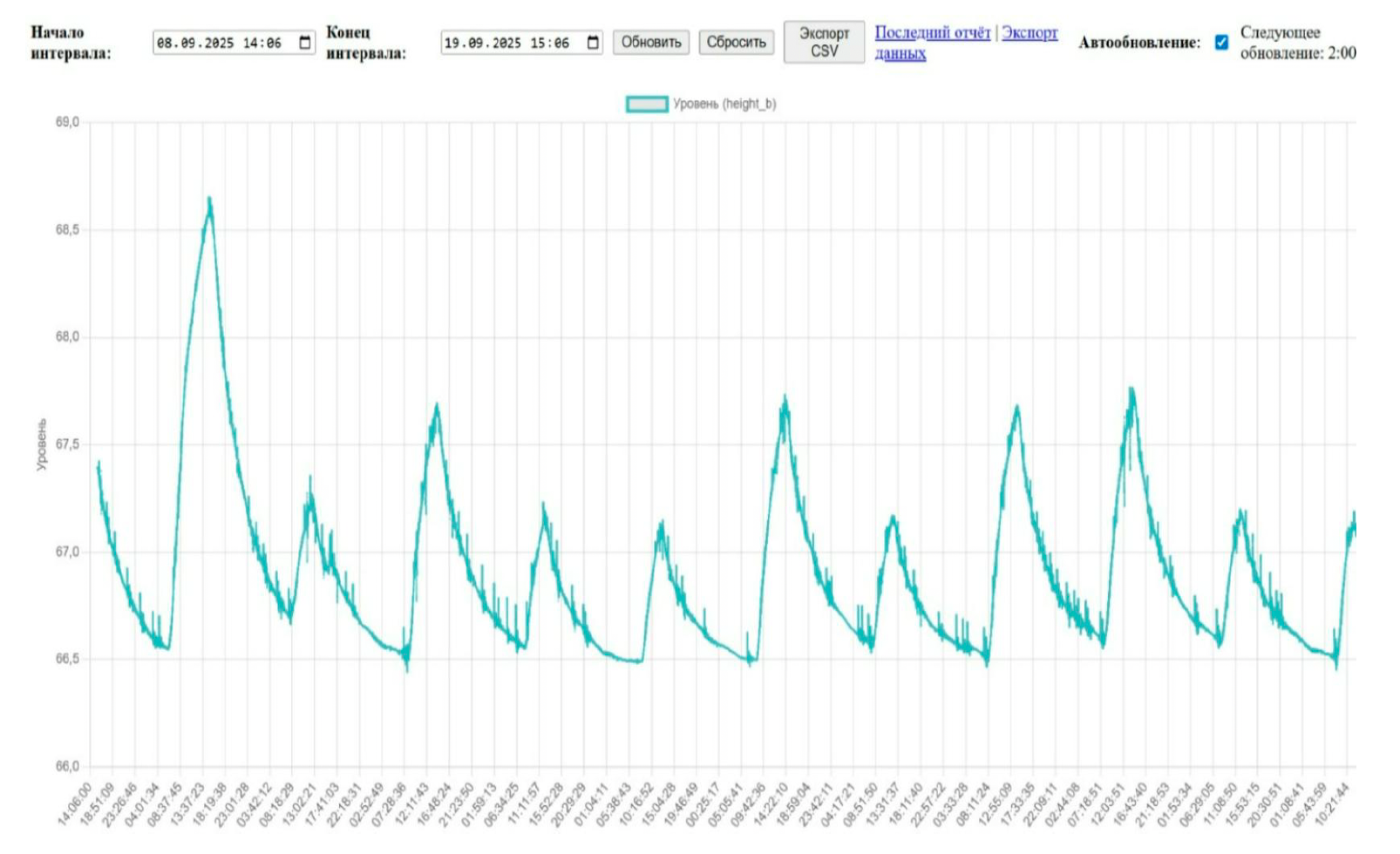
Task: Select the year 2025 in the end date field
Action: click(506, 43)
